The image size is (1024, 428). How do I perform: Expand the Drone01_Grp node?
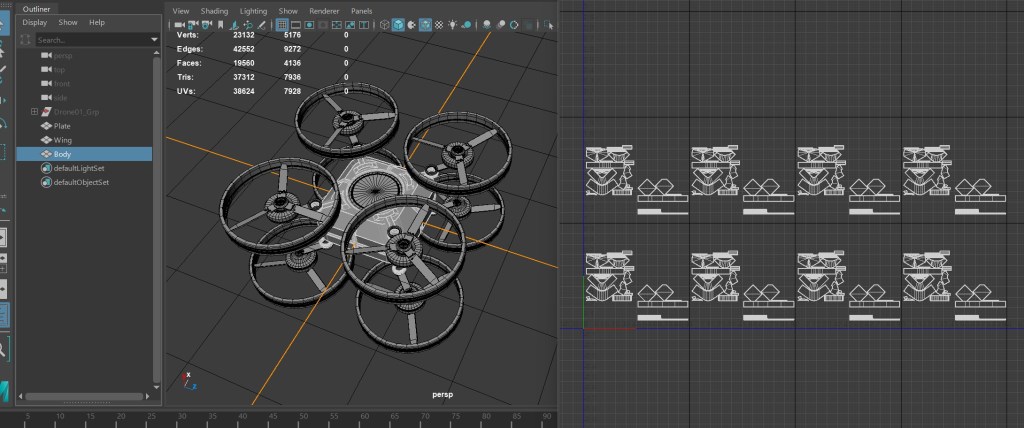tap(35, 112)
